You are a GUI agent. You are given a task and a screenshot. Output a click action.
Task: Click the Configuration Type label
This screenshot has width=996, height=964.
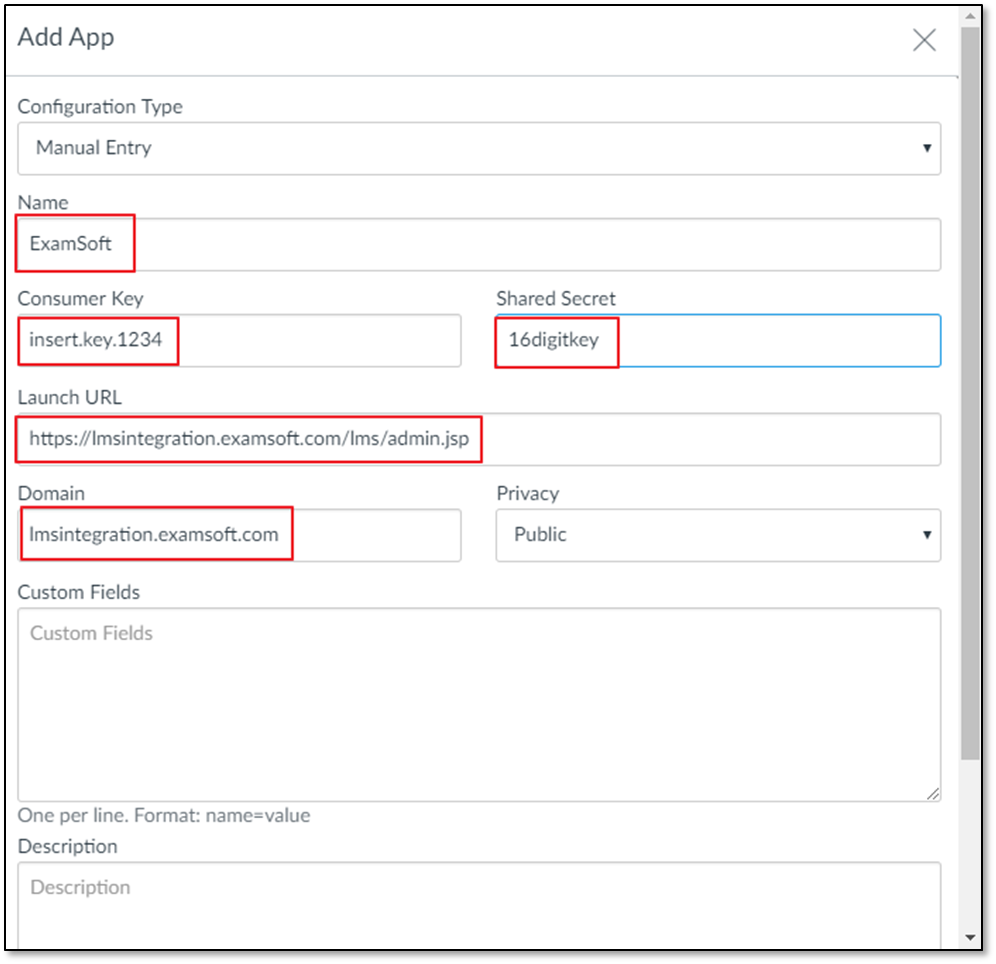pos(100,107)
